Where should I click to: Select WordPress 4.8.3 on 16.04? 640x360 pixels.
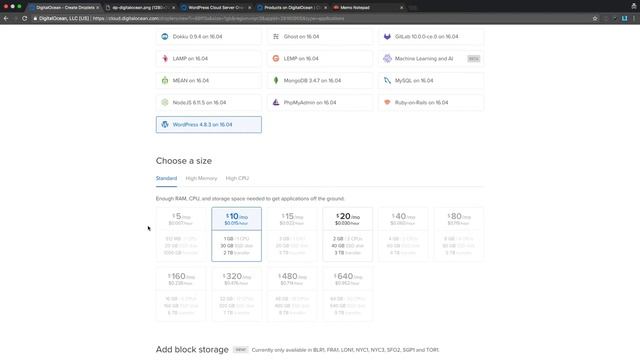(x=209, y=124)
